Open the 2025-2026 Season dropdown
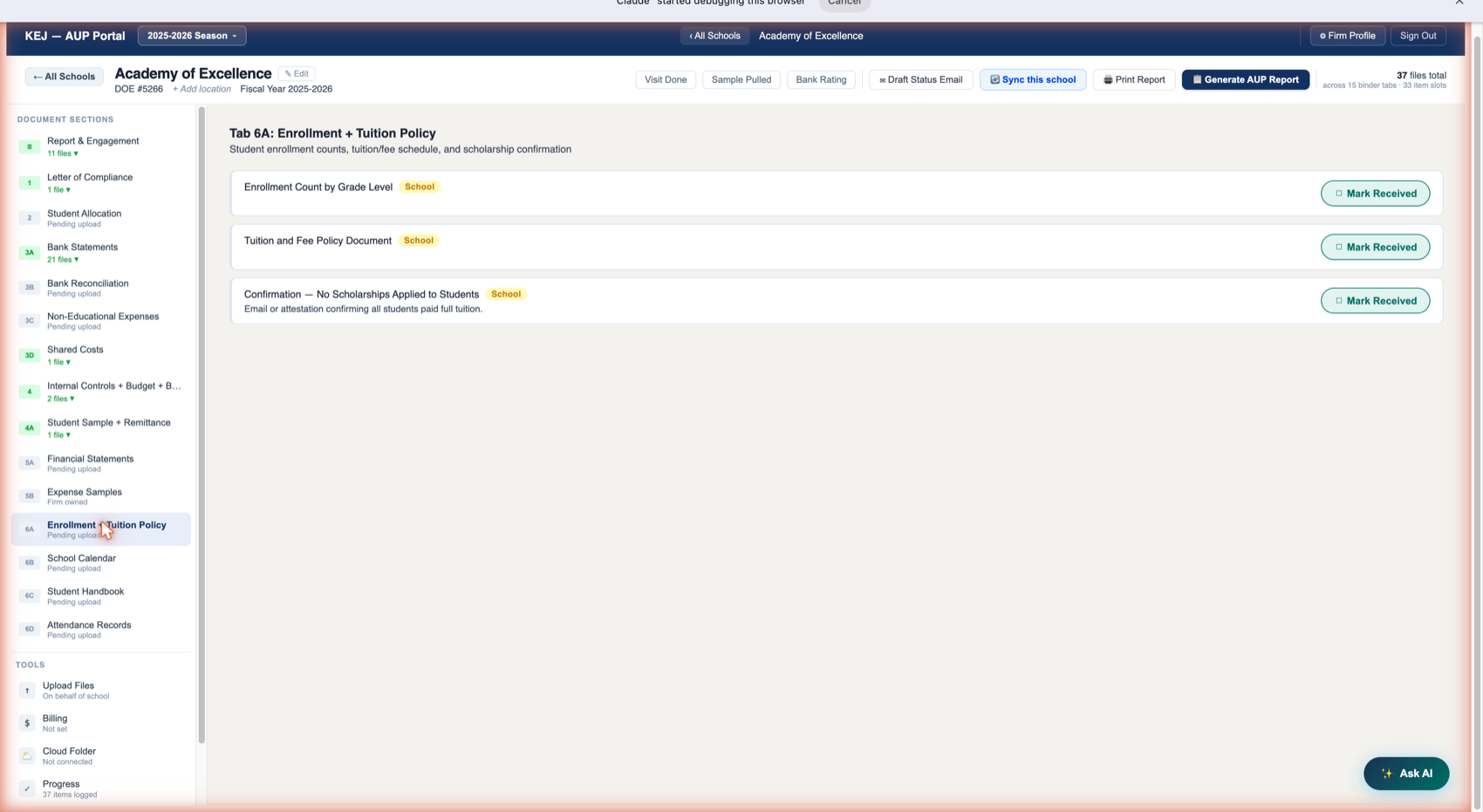This screenshot has width=1483, height=812. (192, 36)
